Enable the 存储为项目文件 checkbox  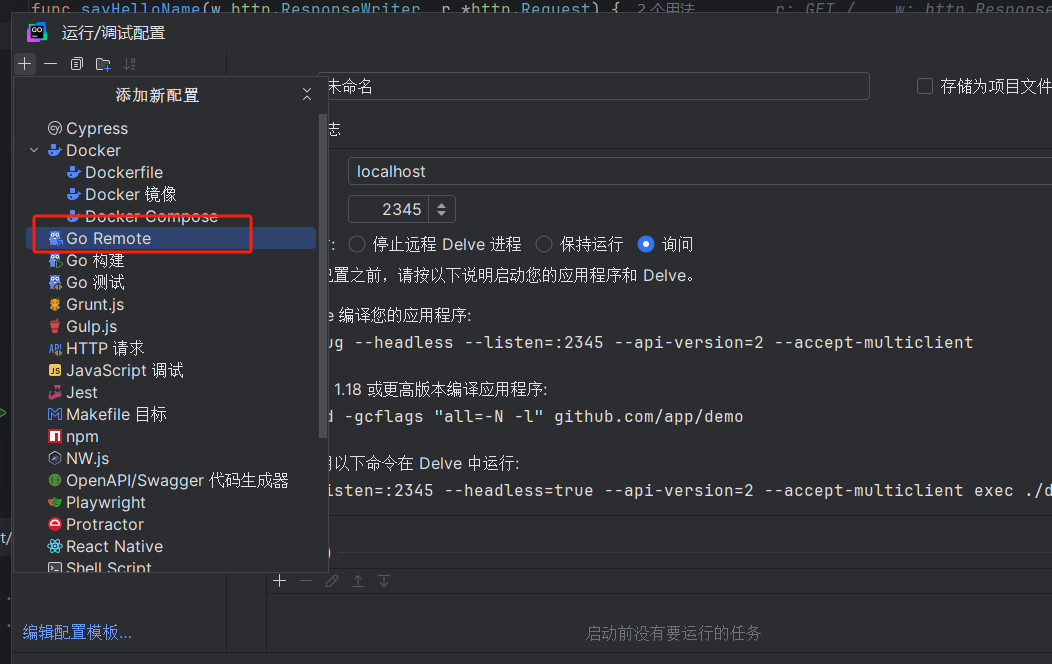(925, 87)
